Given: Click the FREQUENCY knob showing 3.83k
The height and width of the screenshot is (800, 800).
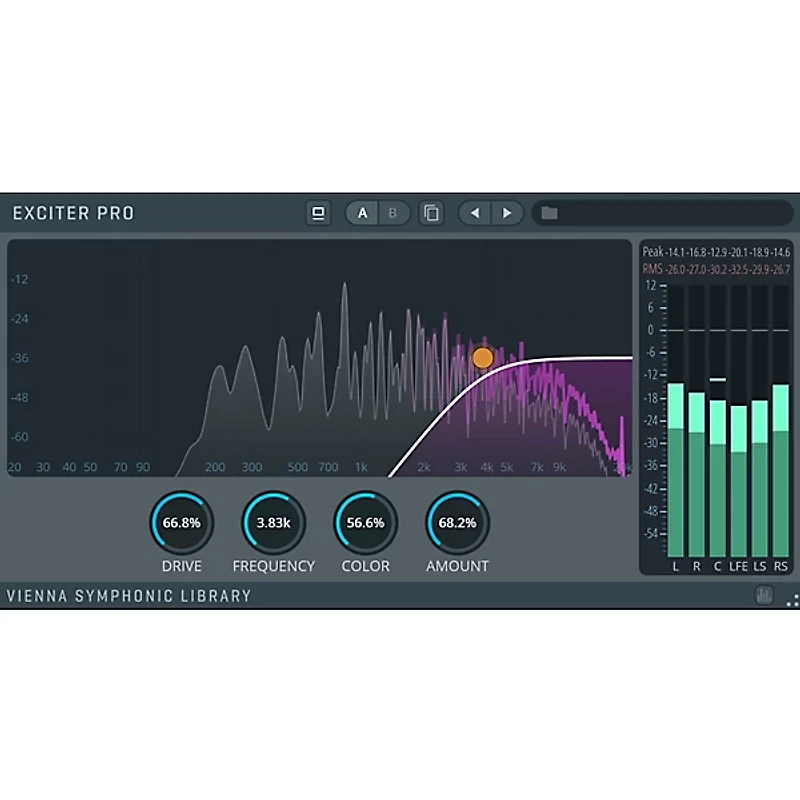Looking at the screenshot, I should pyautogui.click(x=273, y=521).
